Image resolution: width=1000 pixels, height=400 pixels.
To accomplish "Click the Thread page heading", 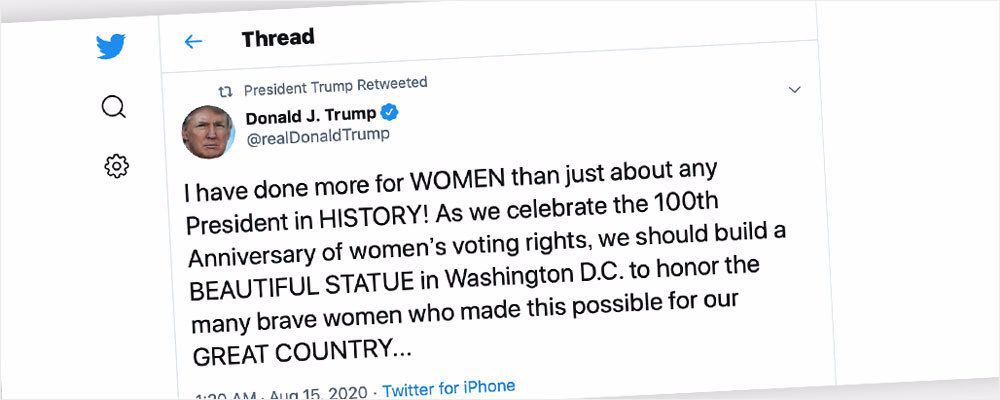I will 277,38.
